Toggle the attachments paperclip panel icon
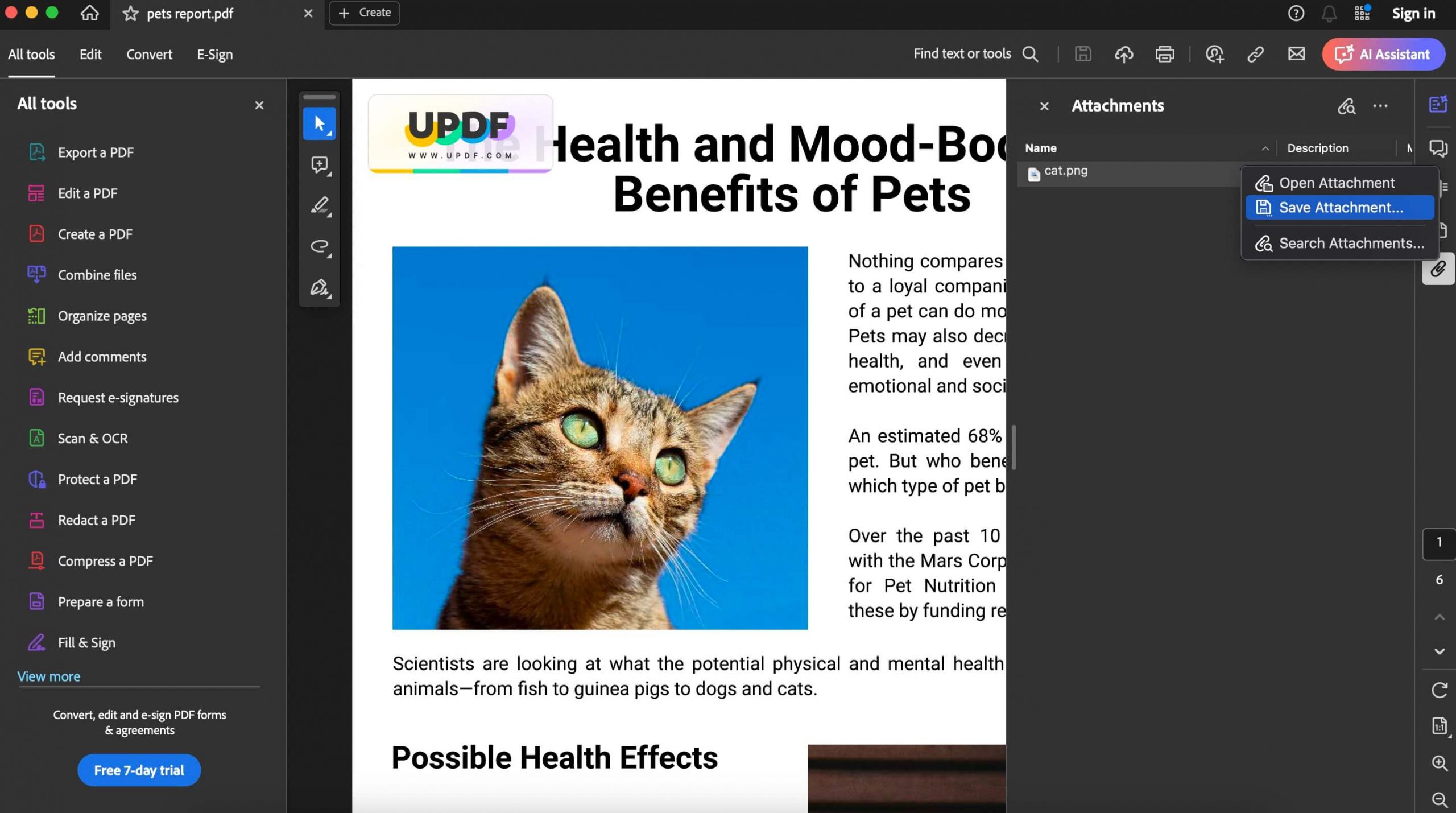Screen dimensions: 1456x813 [1438, 269]
